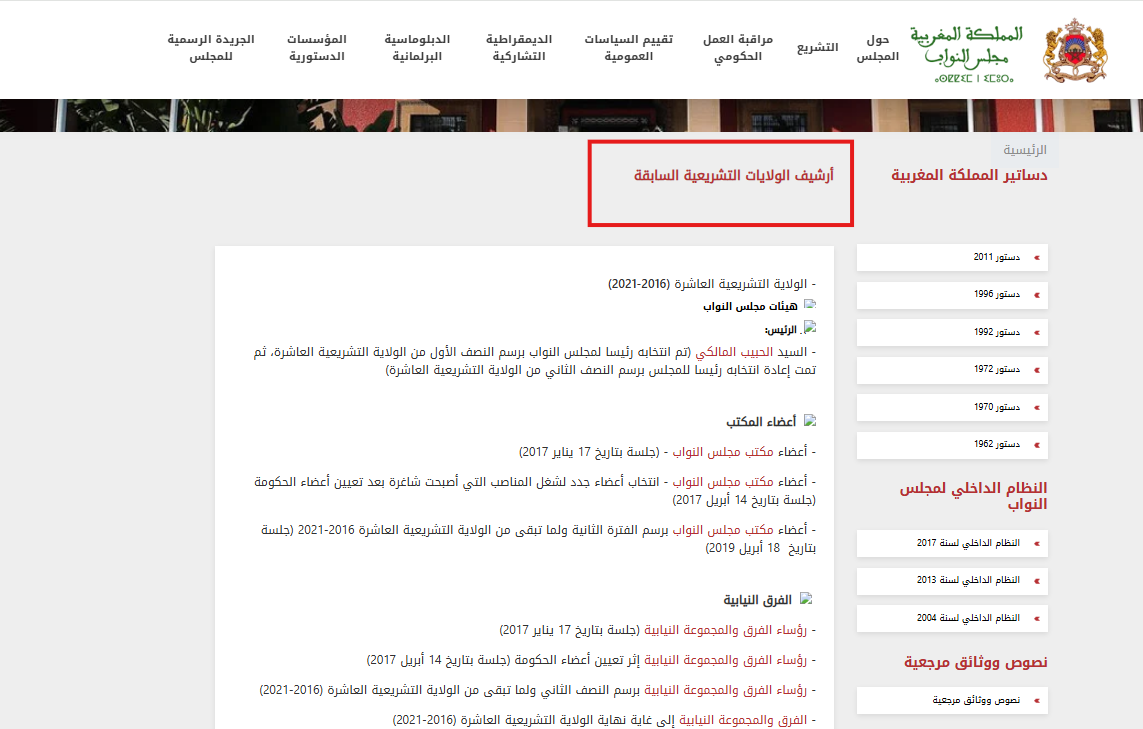Click the header banner photo strip
Viewport: 1143px width, 729px height.
pyautogui.click(x=572, y=115)
